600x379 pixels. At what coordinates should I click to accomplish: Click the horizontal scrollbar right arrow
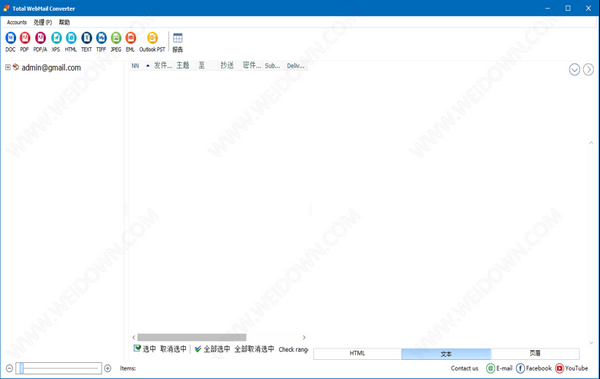tap(304, 337)
